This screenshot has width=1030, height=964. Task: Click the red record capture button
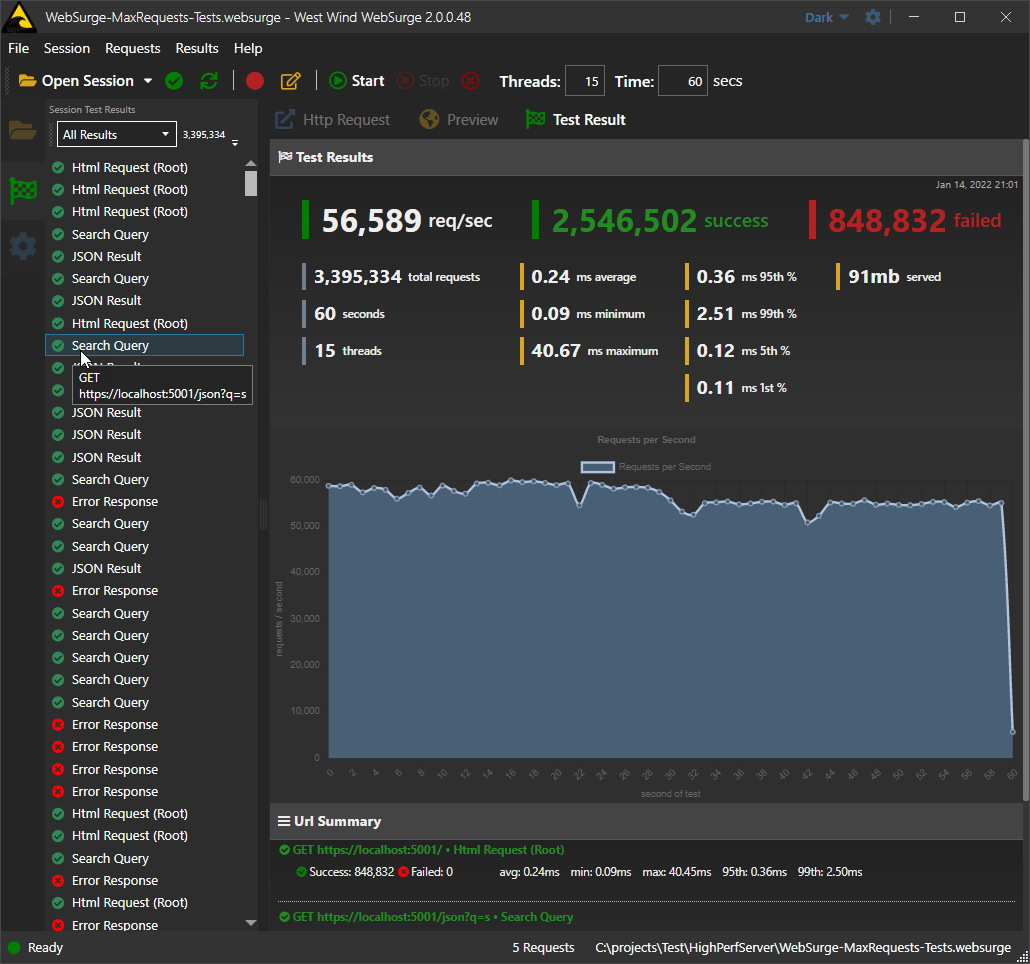coord(255,81)
